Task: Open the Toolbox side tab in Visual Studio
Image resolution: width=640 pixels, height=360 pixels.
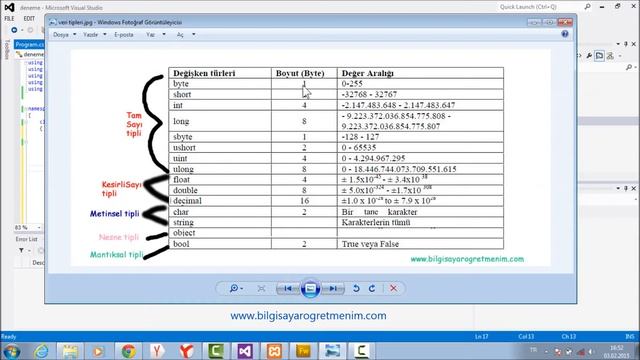Action: tap(7, 50)
